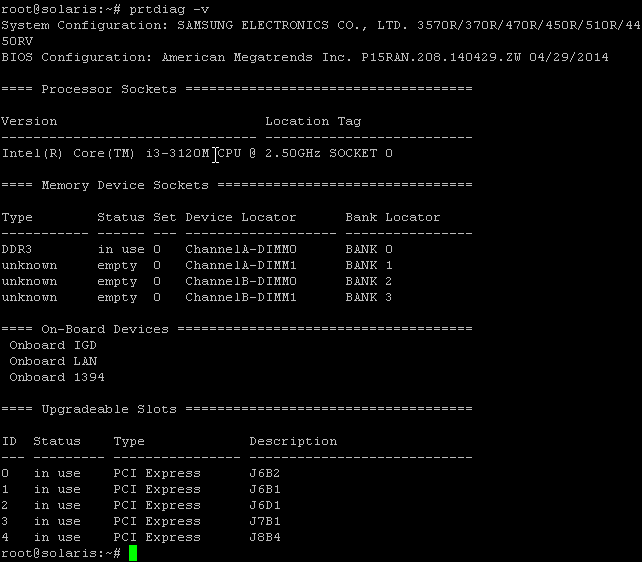Click the 'ChannelB-DIMM0' device locator
This screenshot has height=562, width=642.
tap(241, 281)
